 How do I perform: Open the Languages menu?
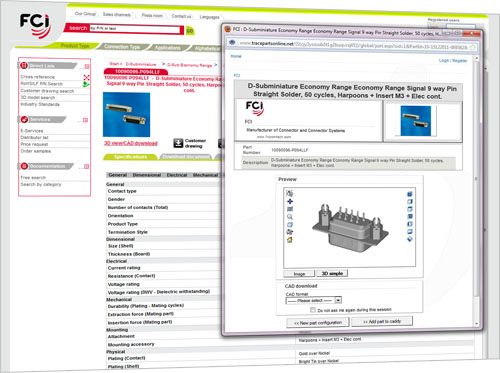(x=209, y=17)
